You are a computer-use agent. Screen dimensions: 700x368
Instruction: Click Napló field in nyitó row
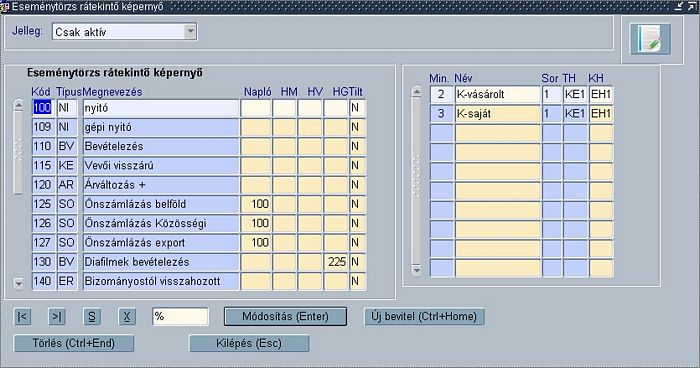click(256, 108)
